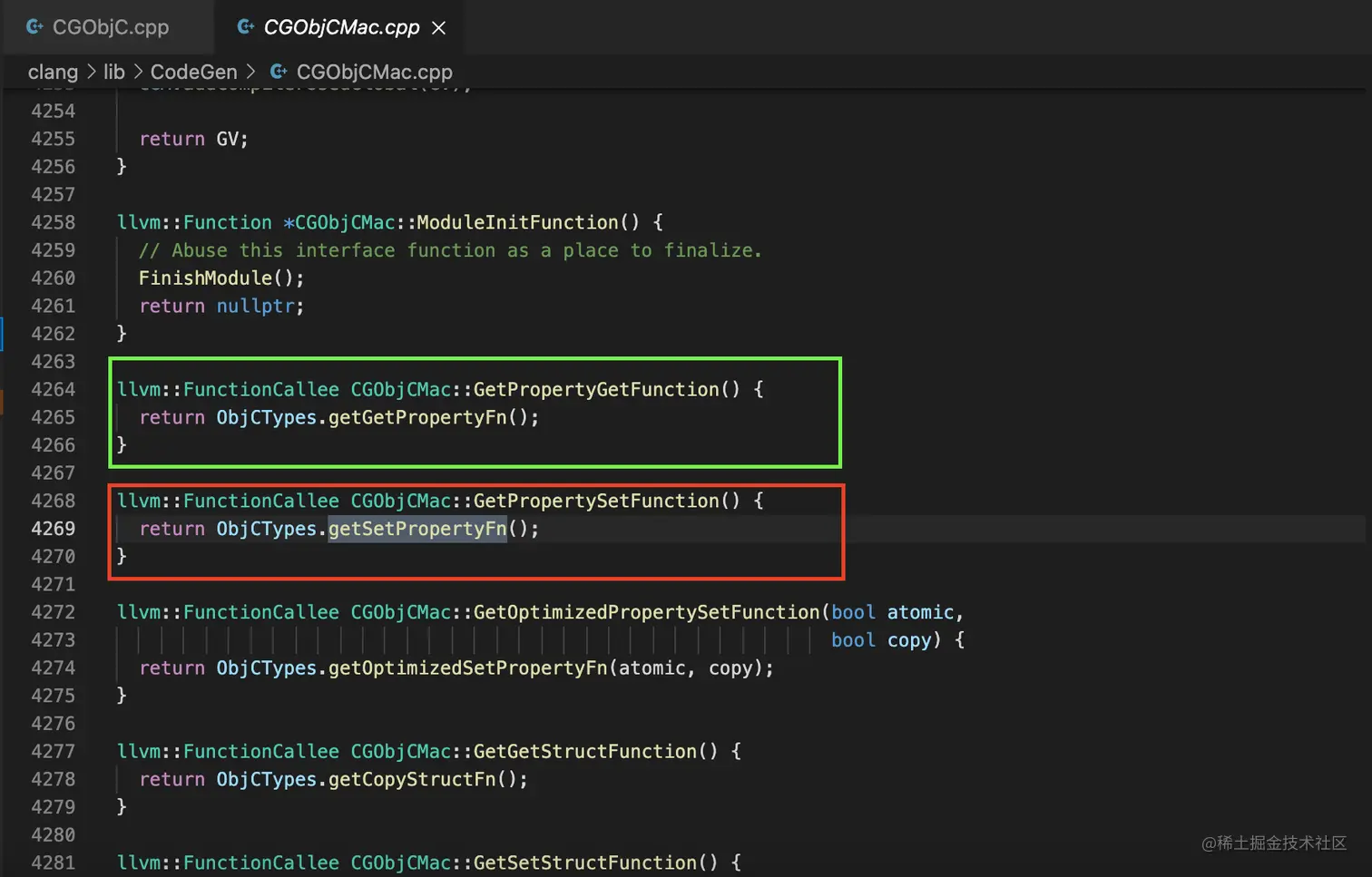Click the "getGetPropertyFn" call
The image size is (1372, 877).
(x=417, y=417)
